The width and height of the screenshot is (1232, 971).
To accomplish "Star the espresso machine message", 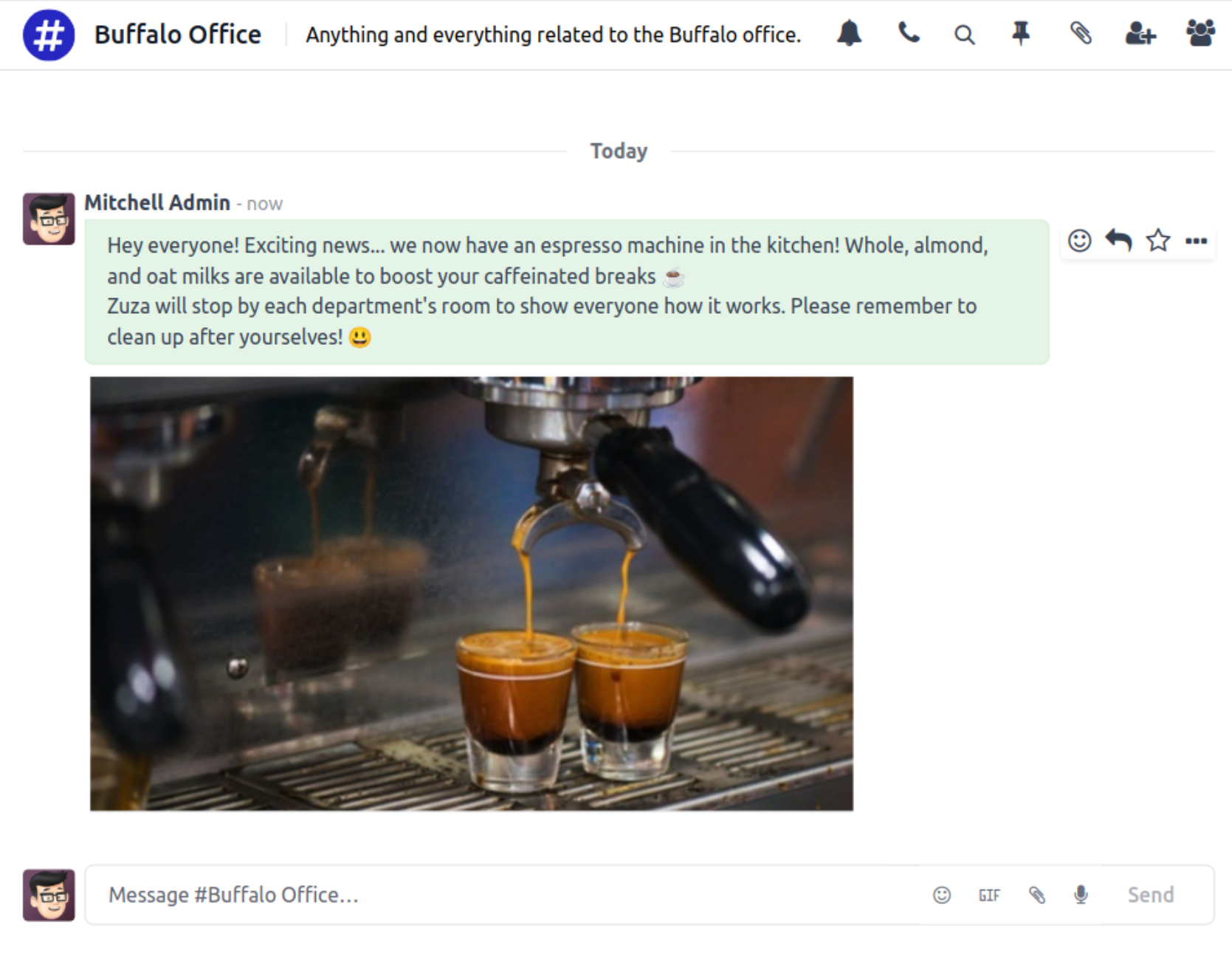I will (x=1157, y=241).
